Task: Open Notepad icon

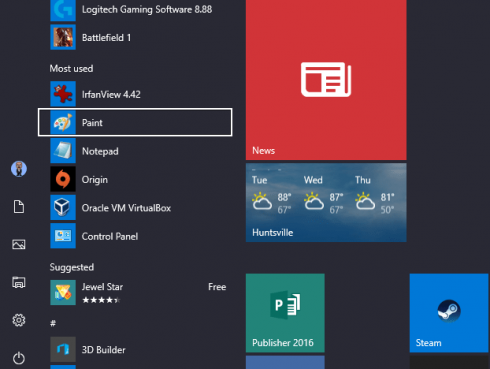Action: click(x=63, y=151)
